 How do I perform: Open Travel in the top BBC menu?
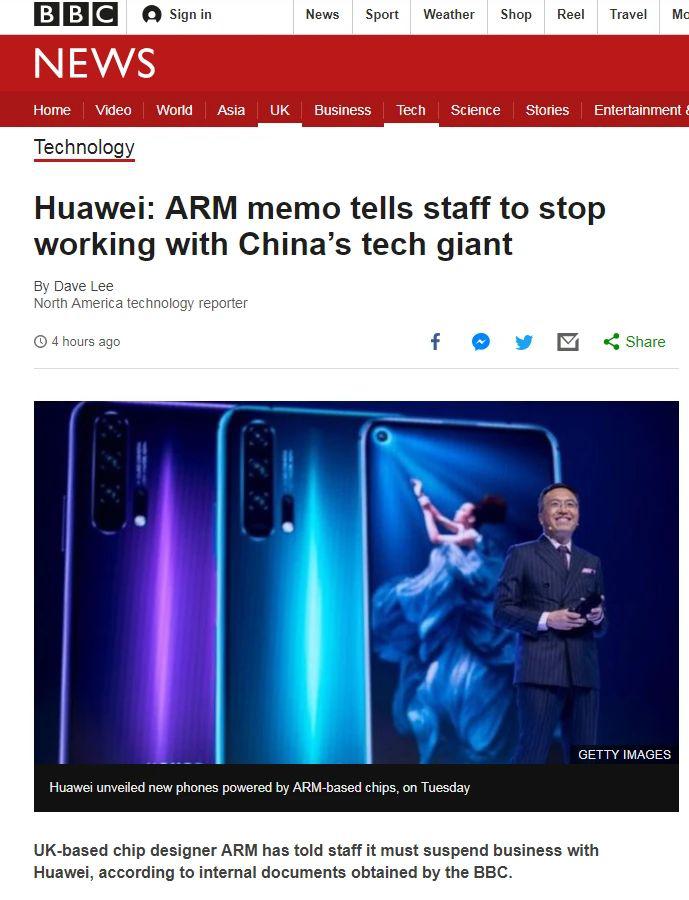(x=628, y=14)
